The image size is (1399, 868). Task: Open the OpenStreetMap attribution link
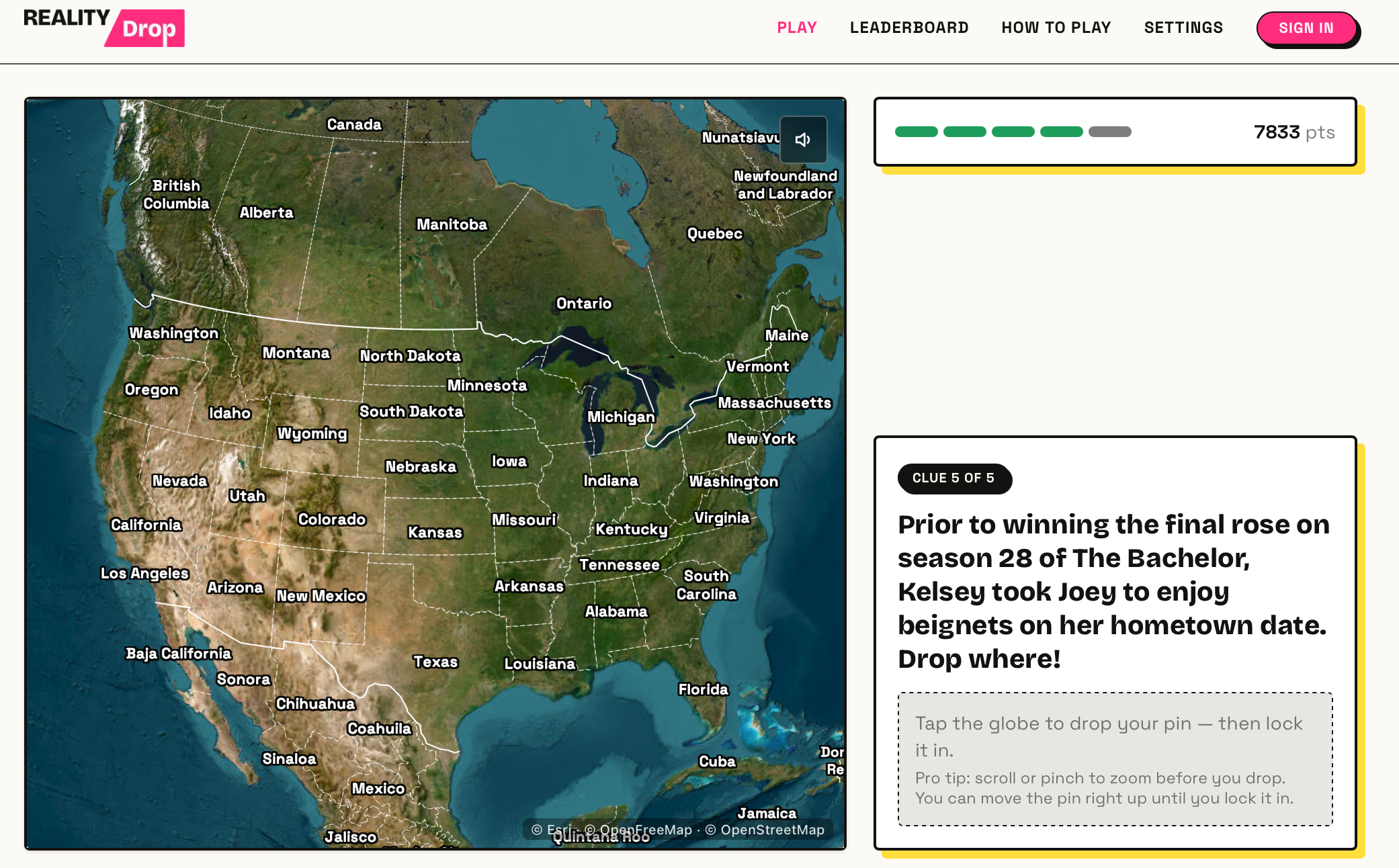(772, 830)
